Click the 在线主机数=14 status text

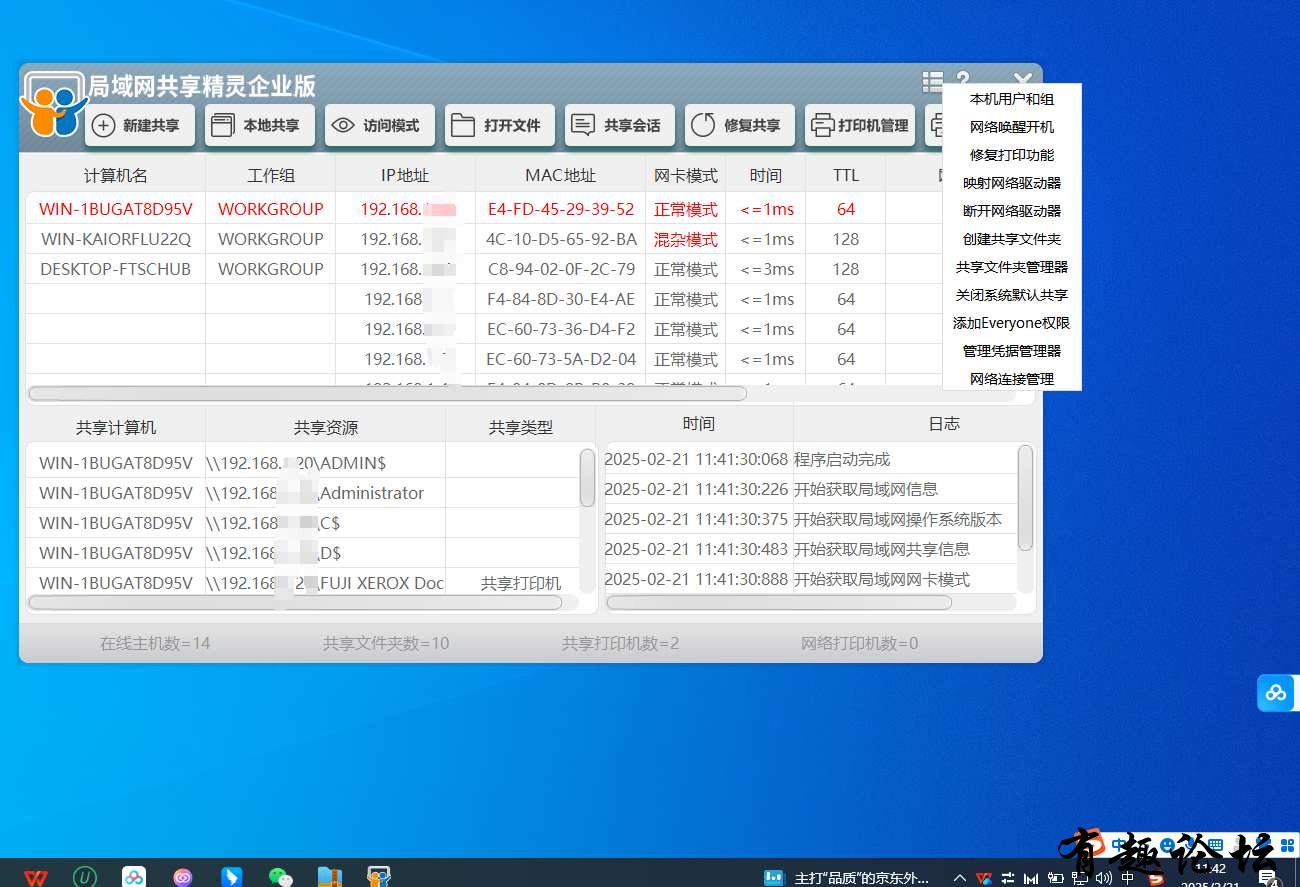155,643
